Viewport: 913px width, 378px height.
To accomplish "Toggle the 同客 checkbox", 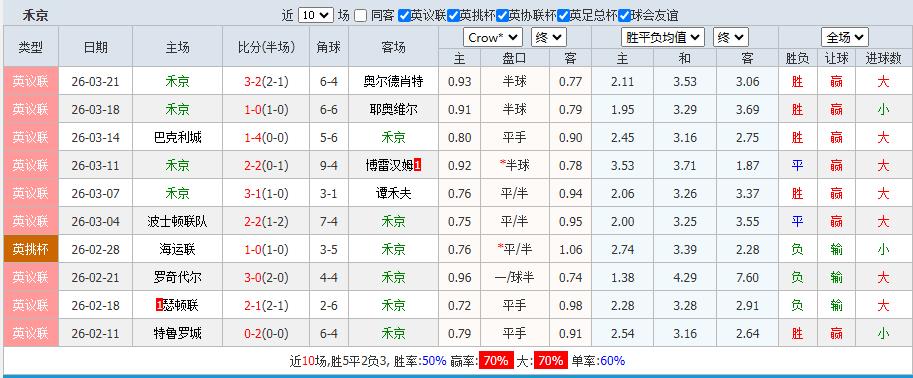I will (x=361, y=16).
